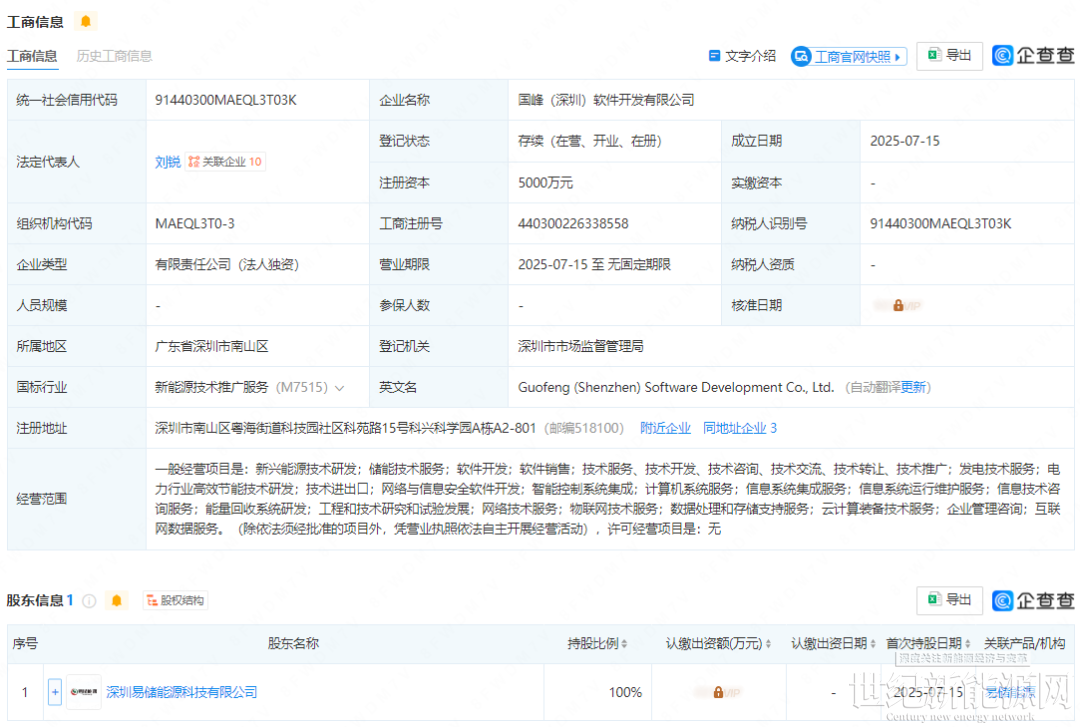This screenshot has height=727, width=1080.
Task: Click organization code MAEQL3T0-3
Action: tap(195, 223)
